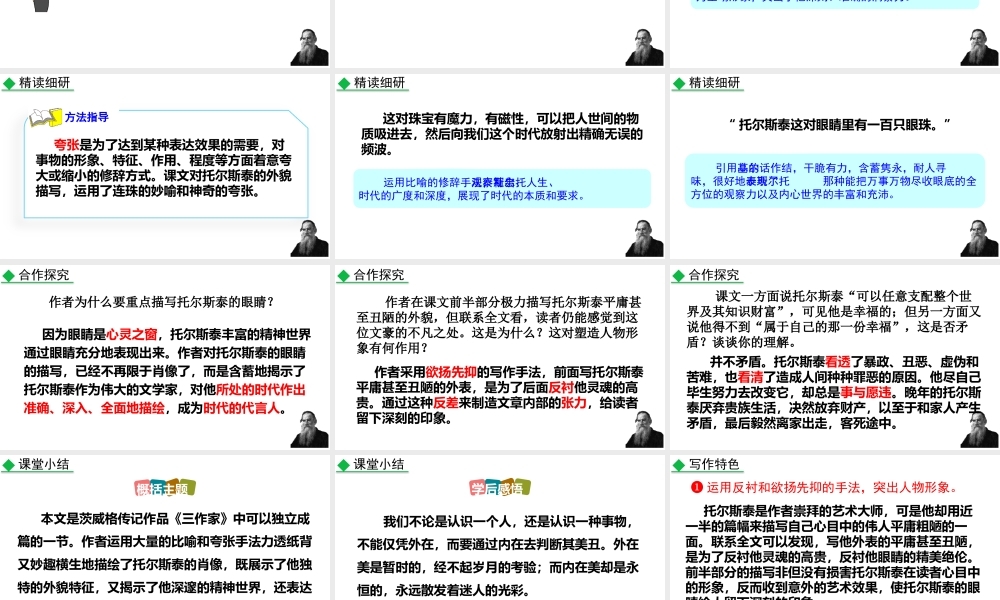This screenshot has width=1000, height=600.
Task: Click the blue 方法指导 label
Action: click(87, 117)
